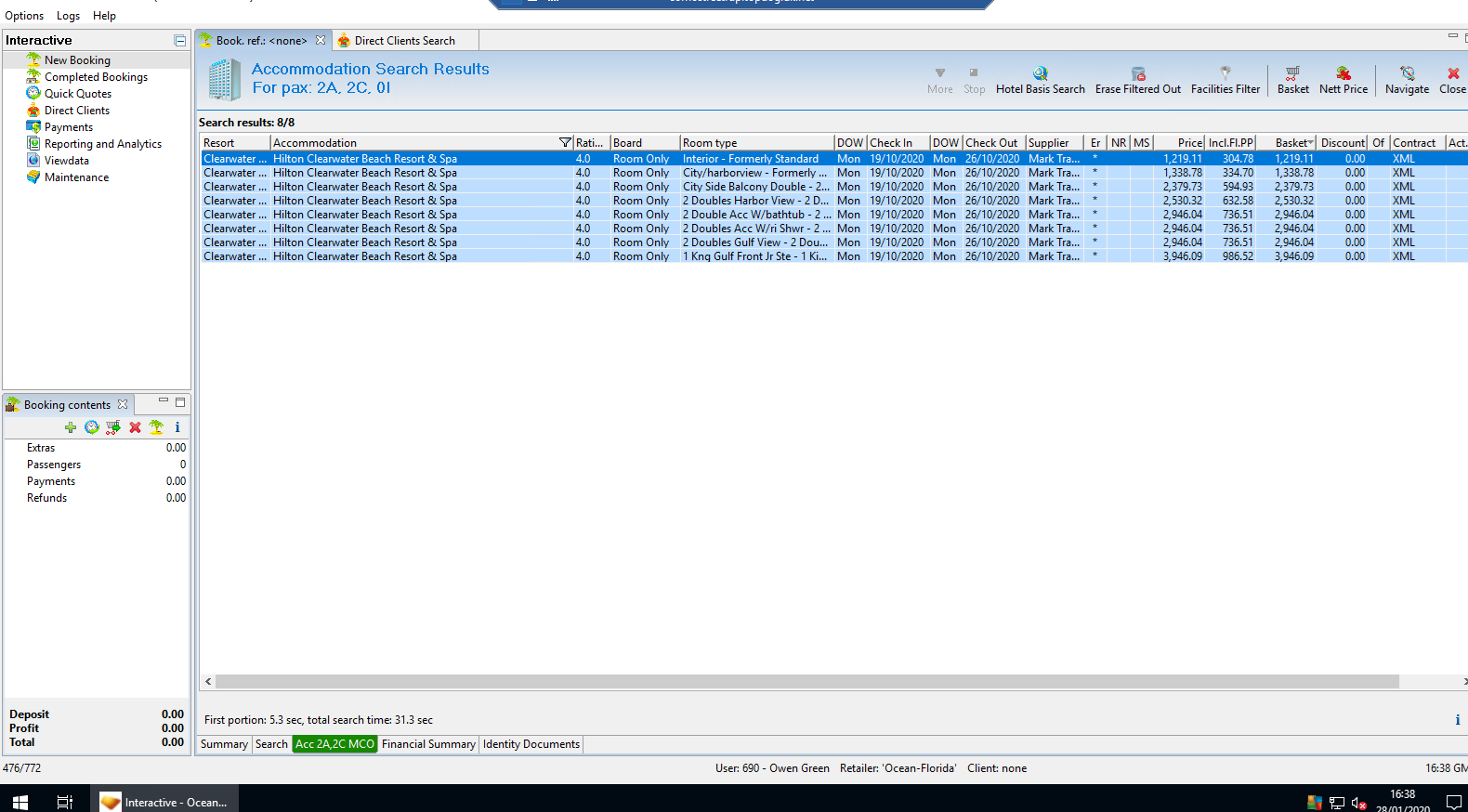Click the palm tree icon in Booking contents toolbar
The height and width of the screenshot is (812, 1468).
point(156,427)
